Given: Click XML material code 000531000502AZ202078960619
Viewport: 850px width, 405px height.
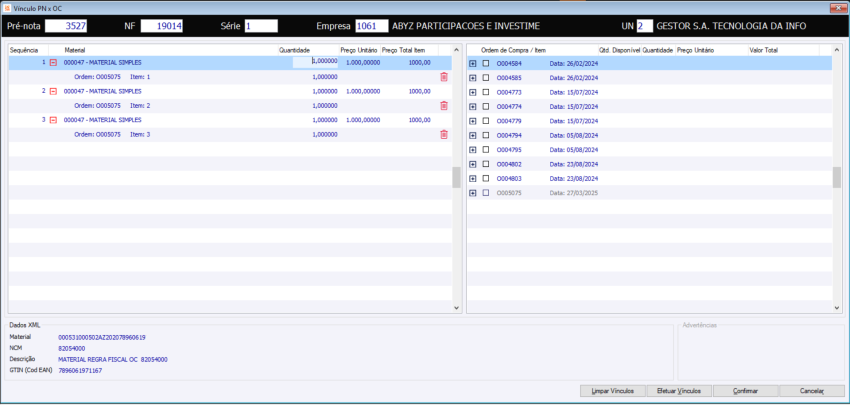Looking at the screenshot, I should coord(102,337).
